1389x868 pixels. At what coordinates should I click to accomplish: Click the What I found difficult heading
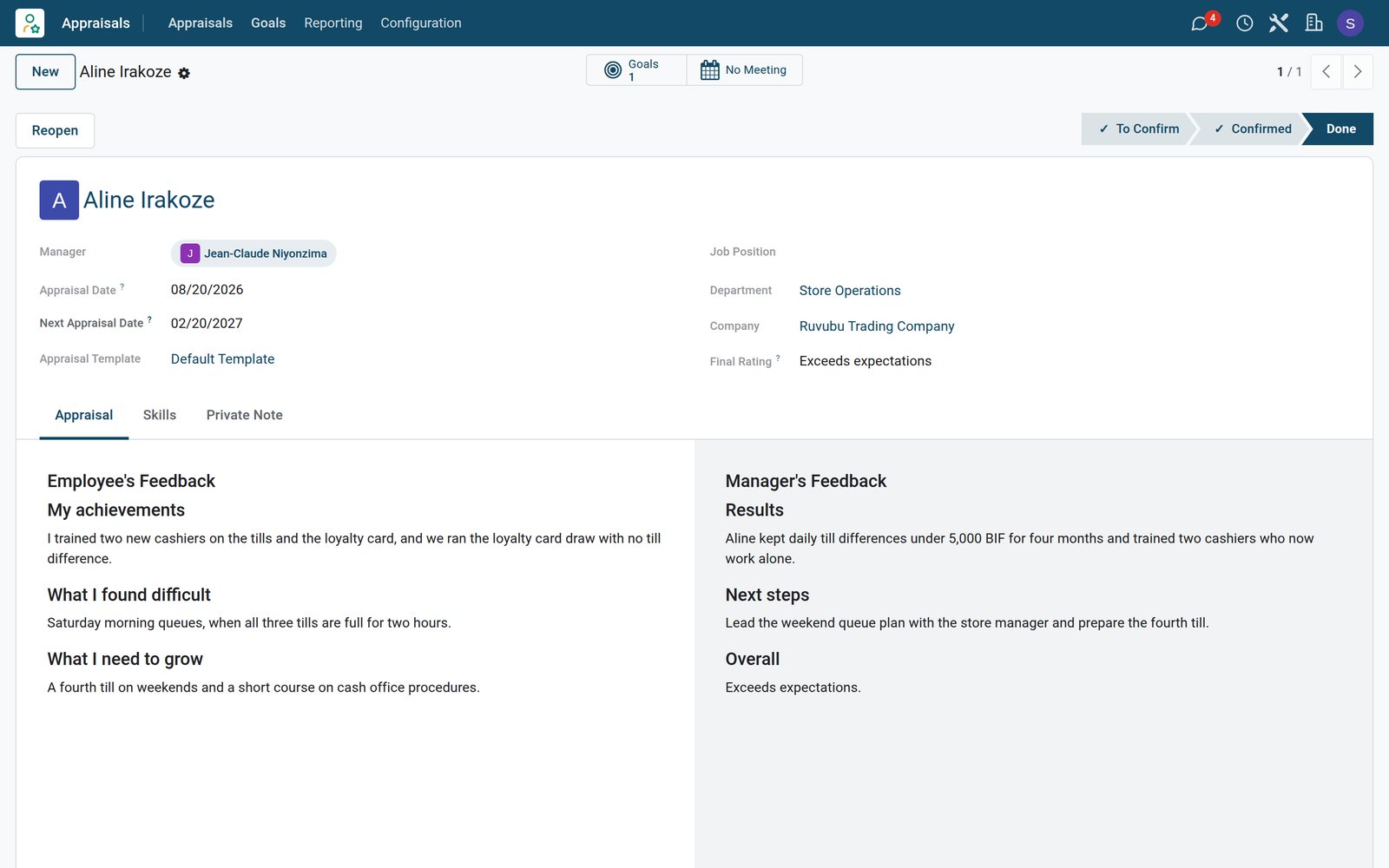(129, 595)
